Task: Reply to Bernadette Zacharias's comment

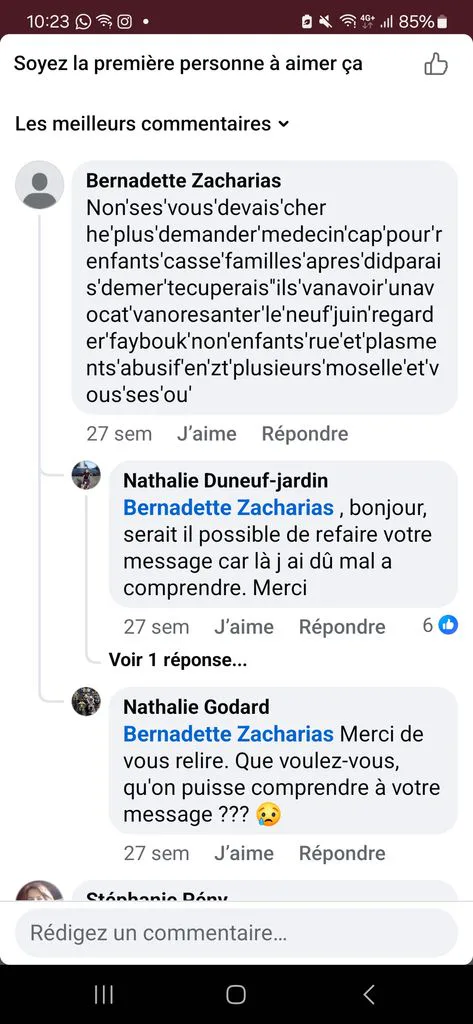Action: (x=305, y=434)
